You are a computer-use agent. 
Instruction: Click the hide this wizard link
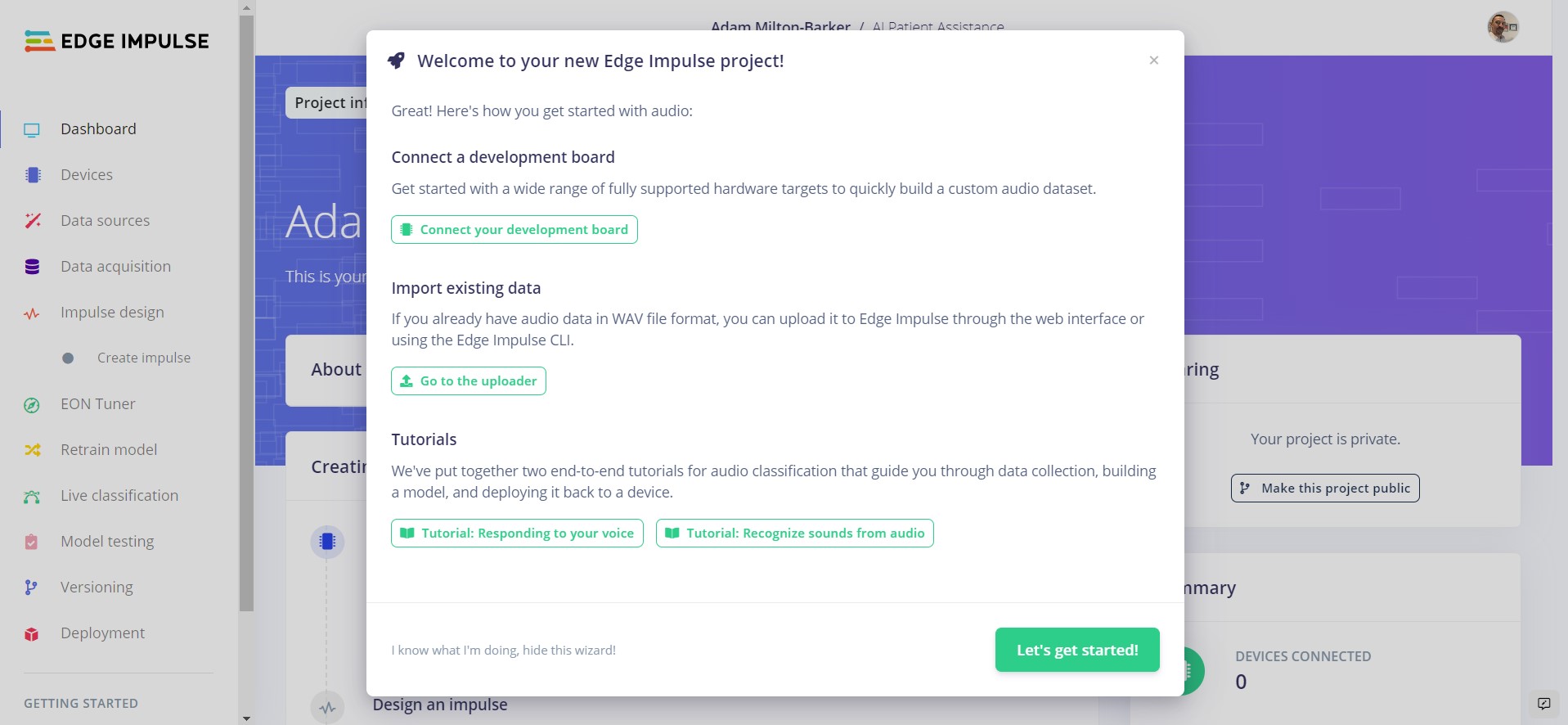click(x=504, y=651)
